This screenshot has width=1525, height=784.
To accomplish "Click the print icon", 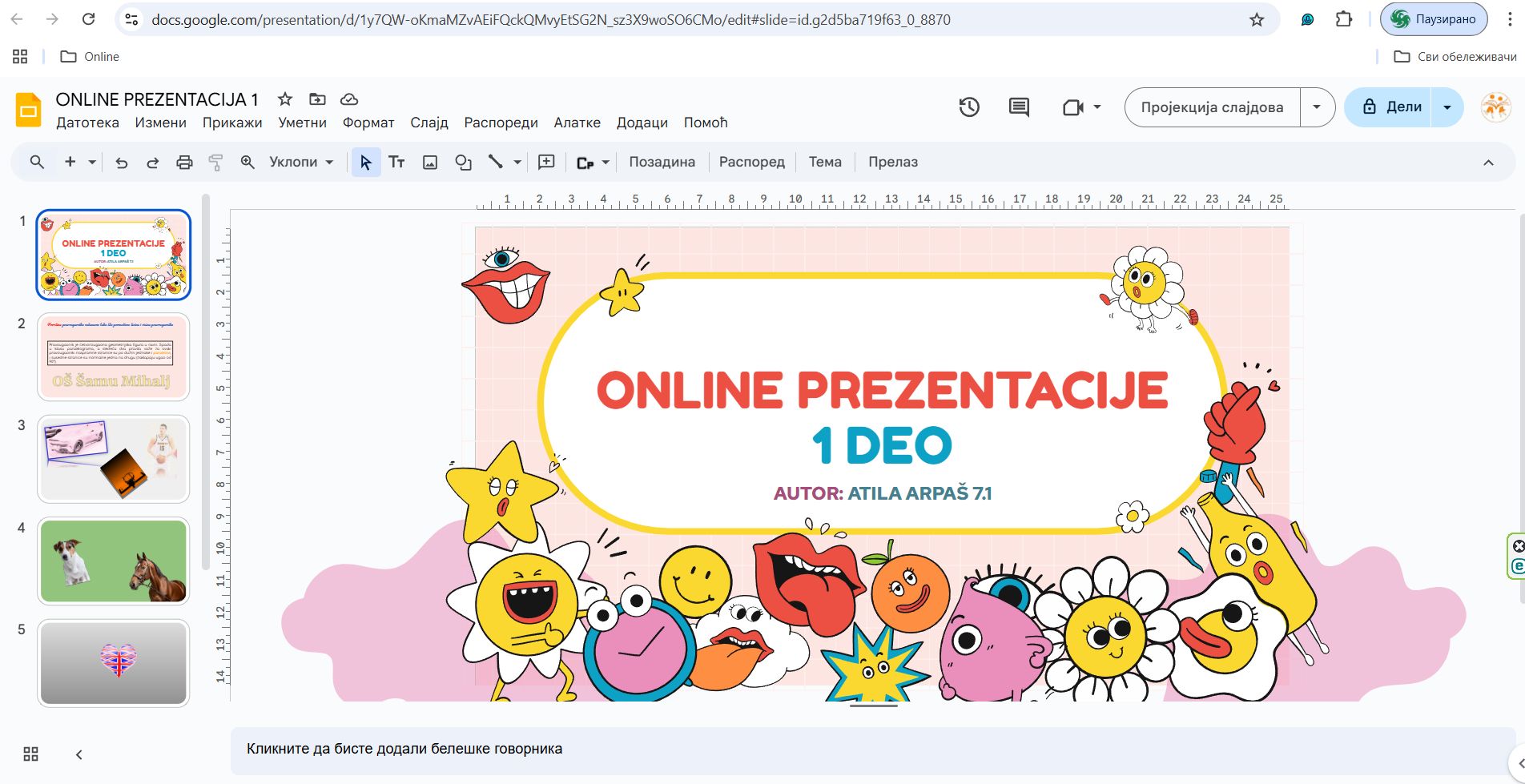I will [184, 163].
